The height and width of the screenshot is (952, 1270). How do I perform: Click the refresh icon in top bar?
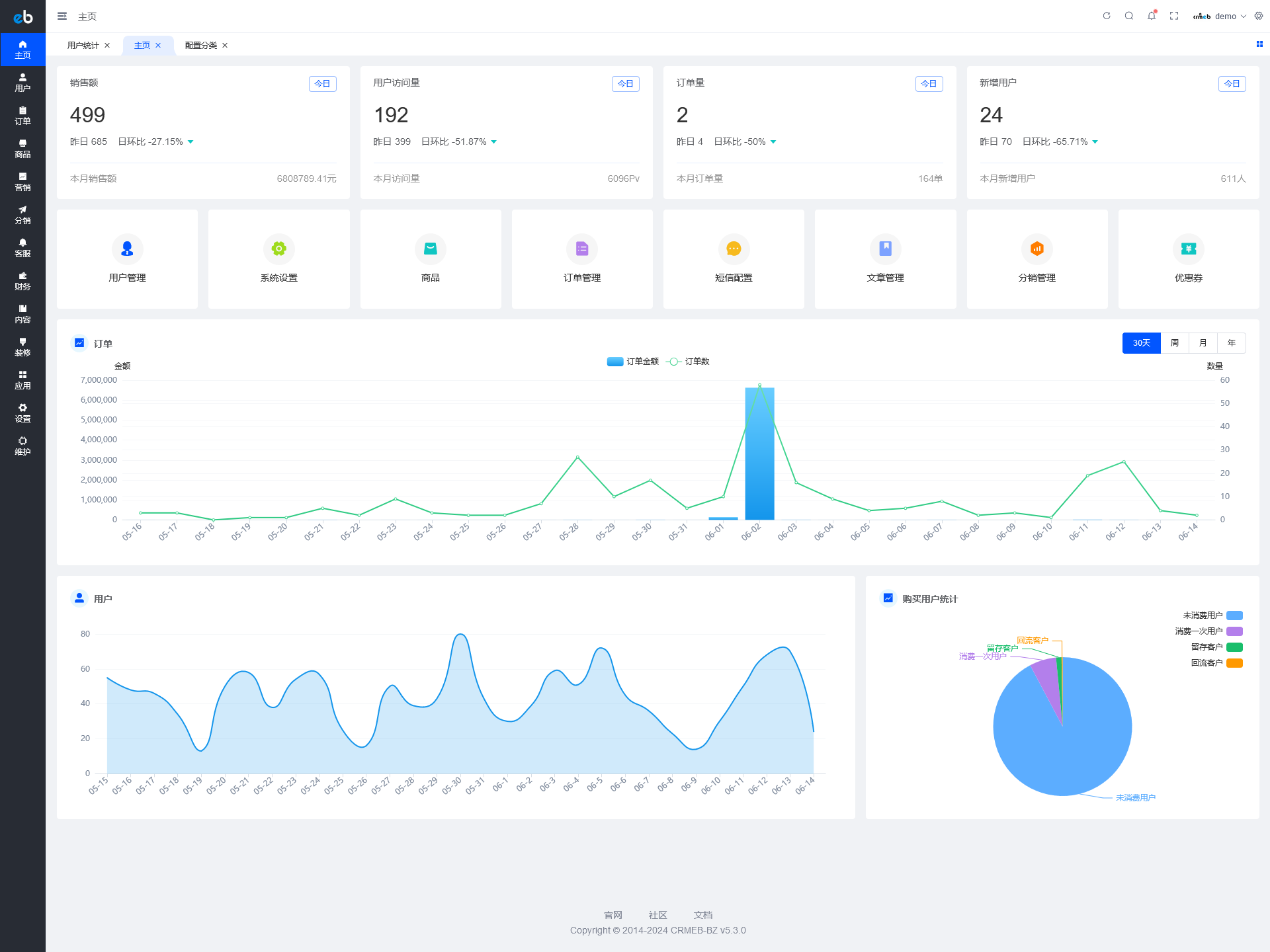[1107, 16]
